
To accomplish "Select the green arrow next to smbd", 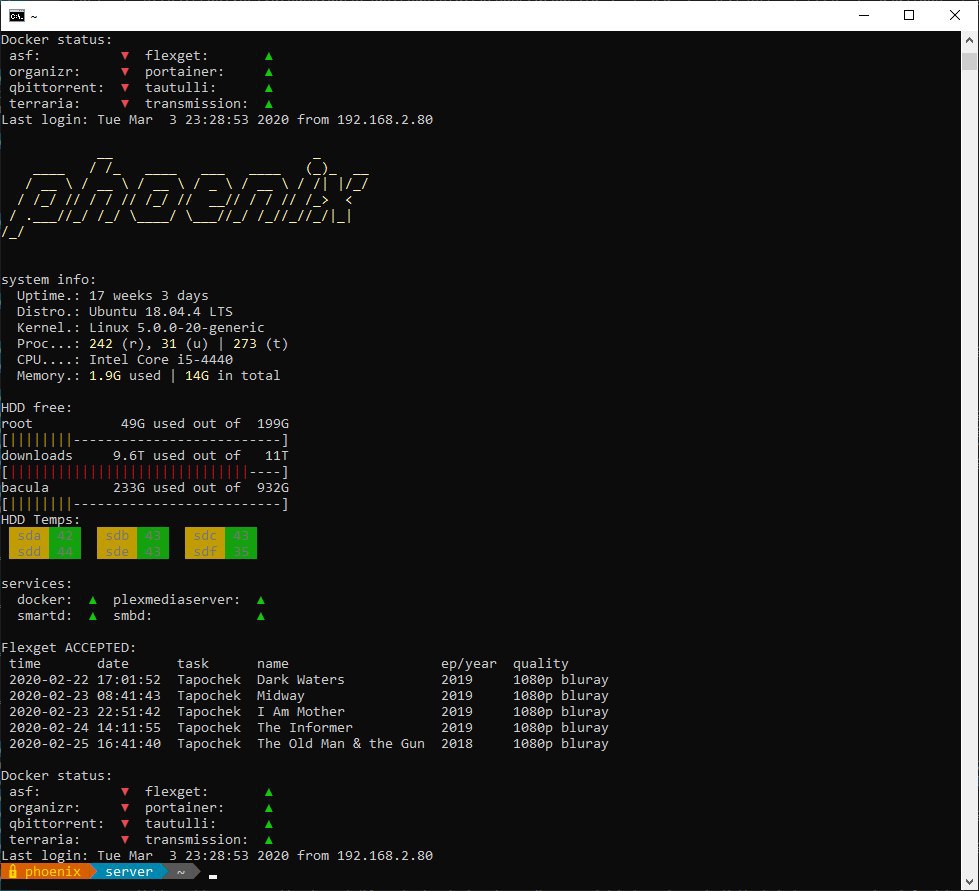I will click(x=261, y=616).
